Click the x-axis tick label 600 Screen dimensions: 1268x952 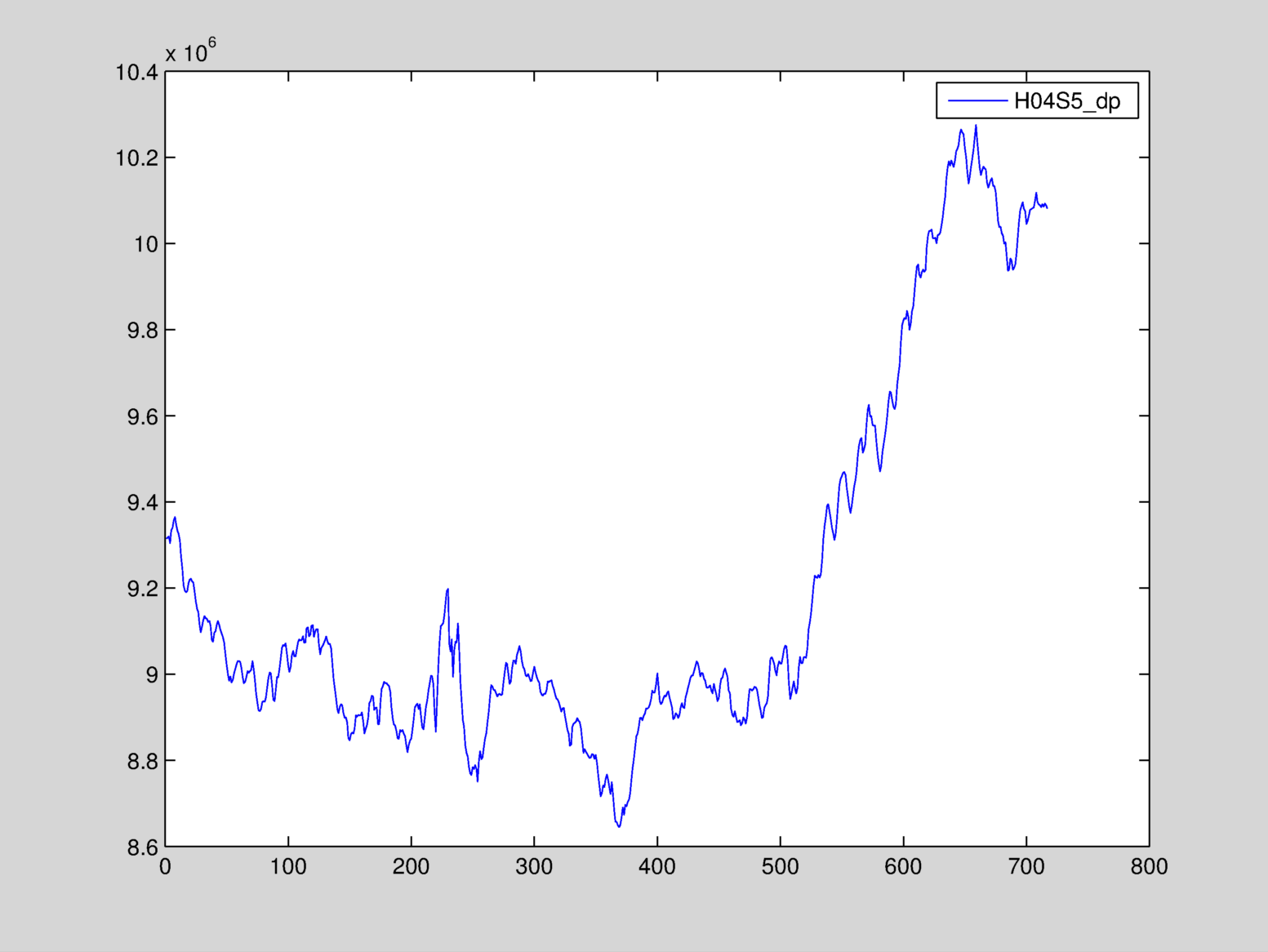[903, 867]
